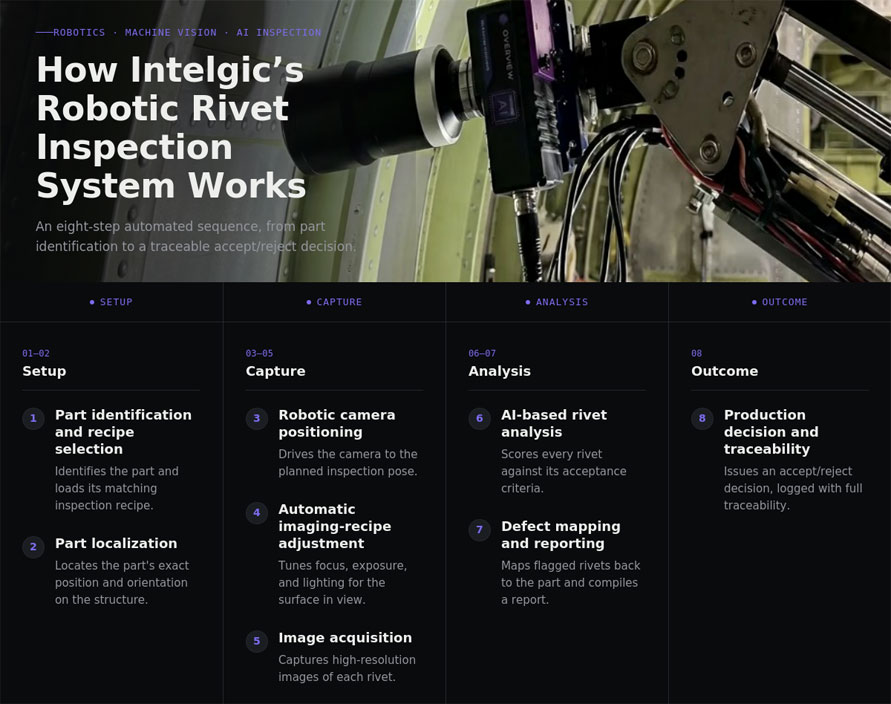Screen dimensions: 891x704
Task: Click 'Drives the camera to the planned' description
Action: pyautogui.click(x=348, y=463)
